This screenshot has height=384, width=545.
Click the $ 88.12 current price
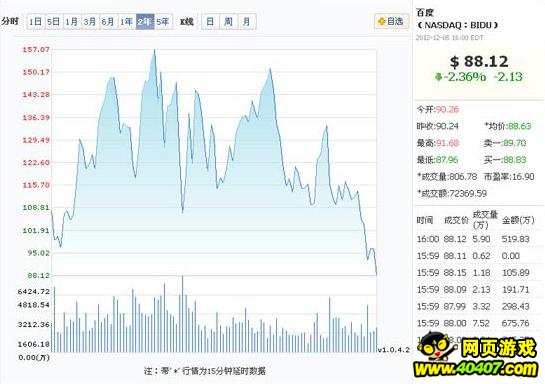[x=479, y=62]
